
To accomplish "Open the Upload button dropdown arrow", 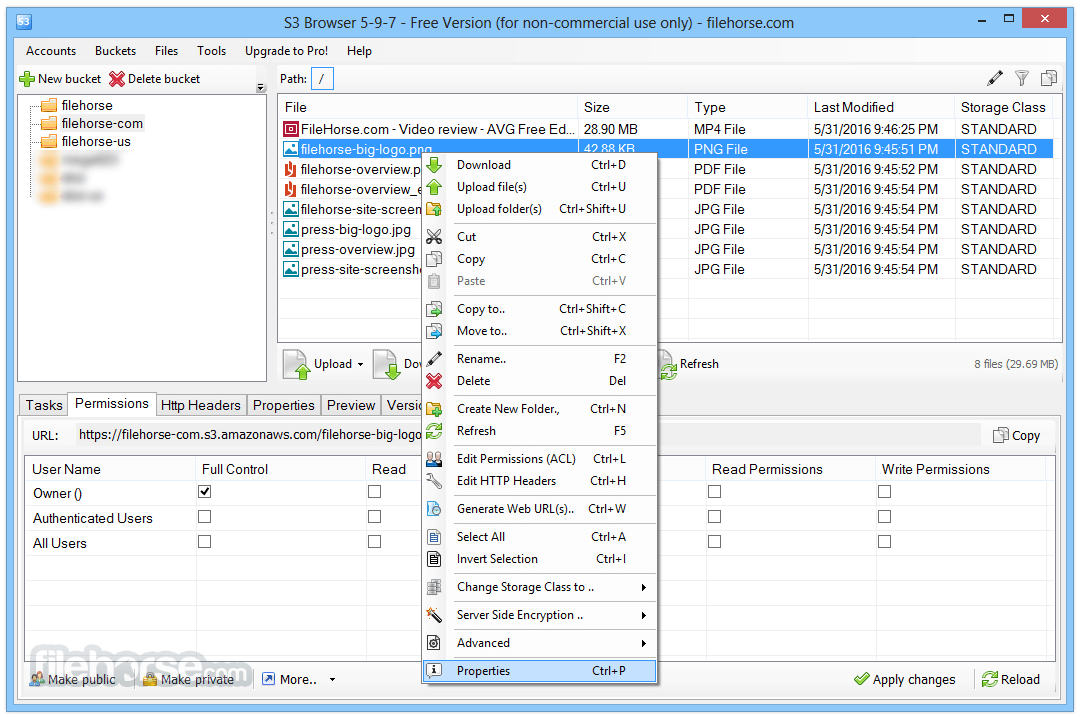I will [361, 364].
